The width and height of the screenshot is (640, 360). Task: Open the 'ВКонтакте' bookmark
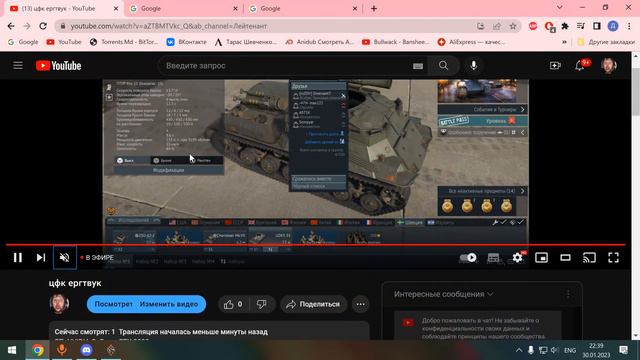pyautogui.click(x=186, y=42)
